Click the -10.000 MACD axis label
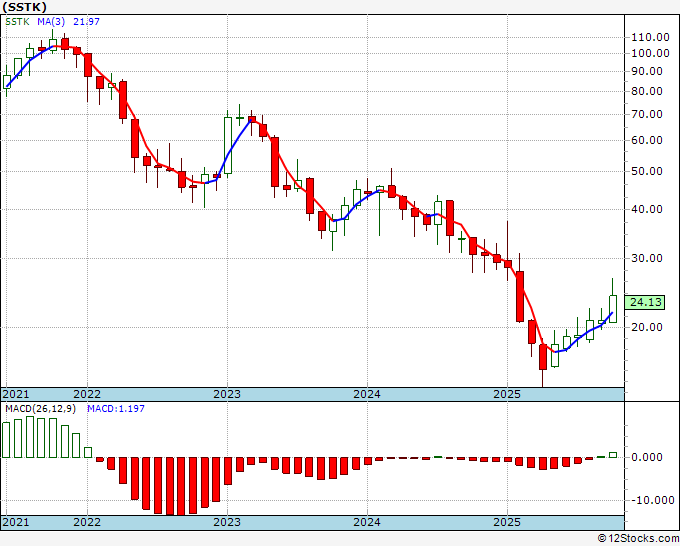 pyautogui.click(x=653, y=500)
